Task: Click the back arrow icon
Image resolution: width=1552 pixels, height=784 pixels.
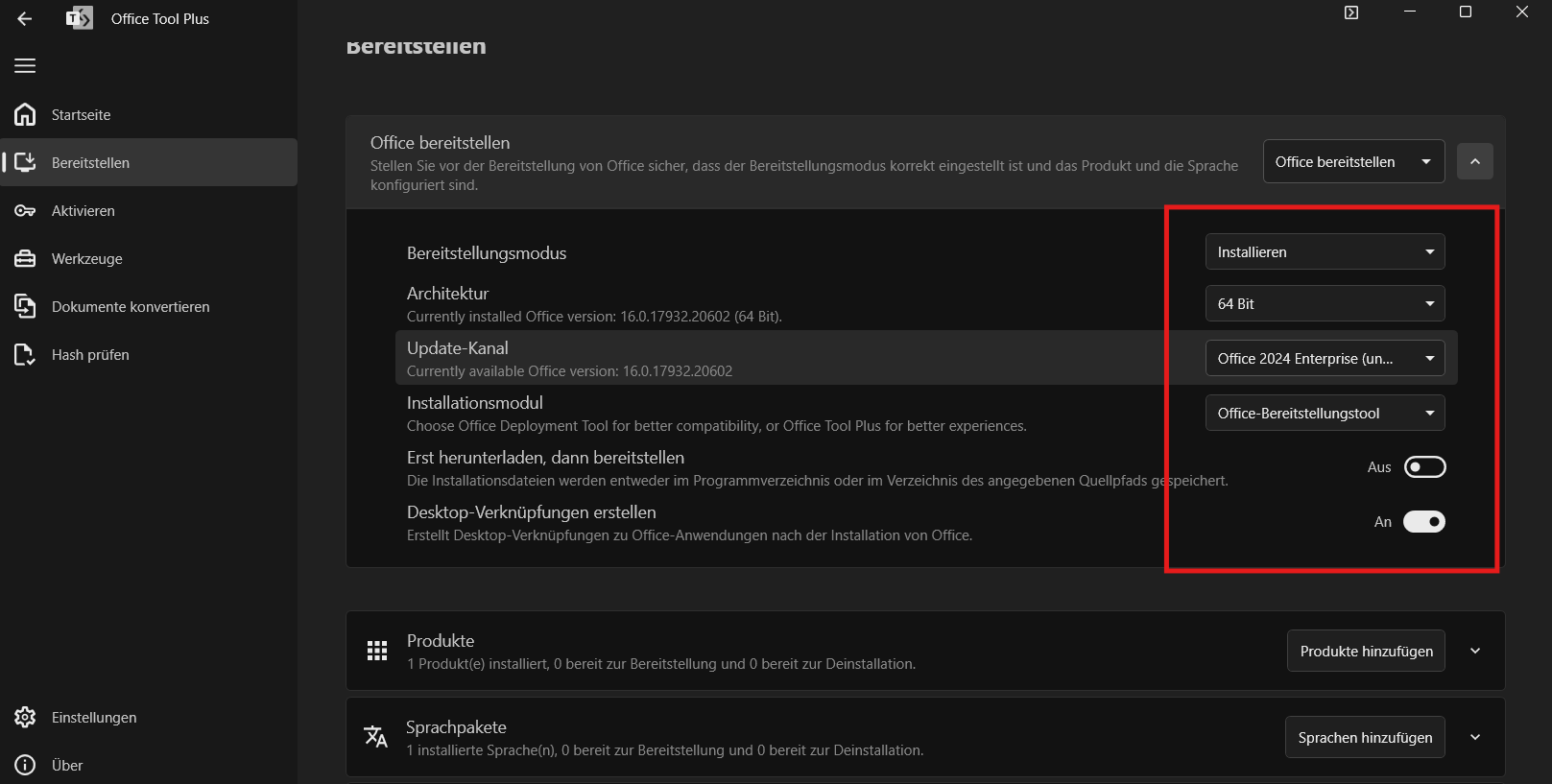Action: 25,18
